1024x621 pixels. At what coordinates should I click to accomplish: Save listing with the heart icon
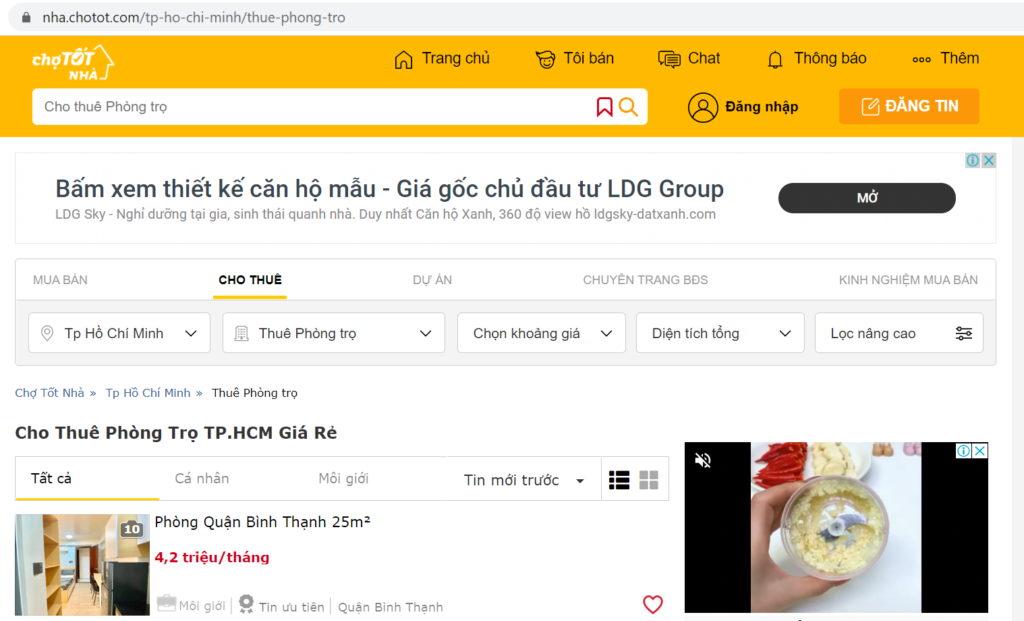[652, 604]
